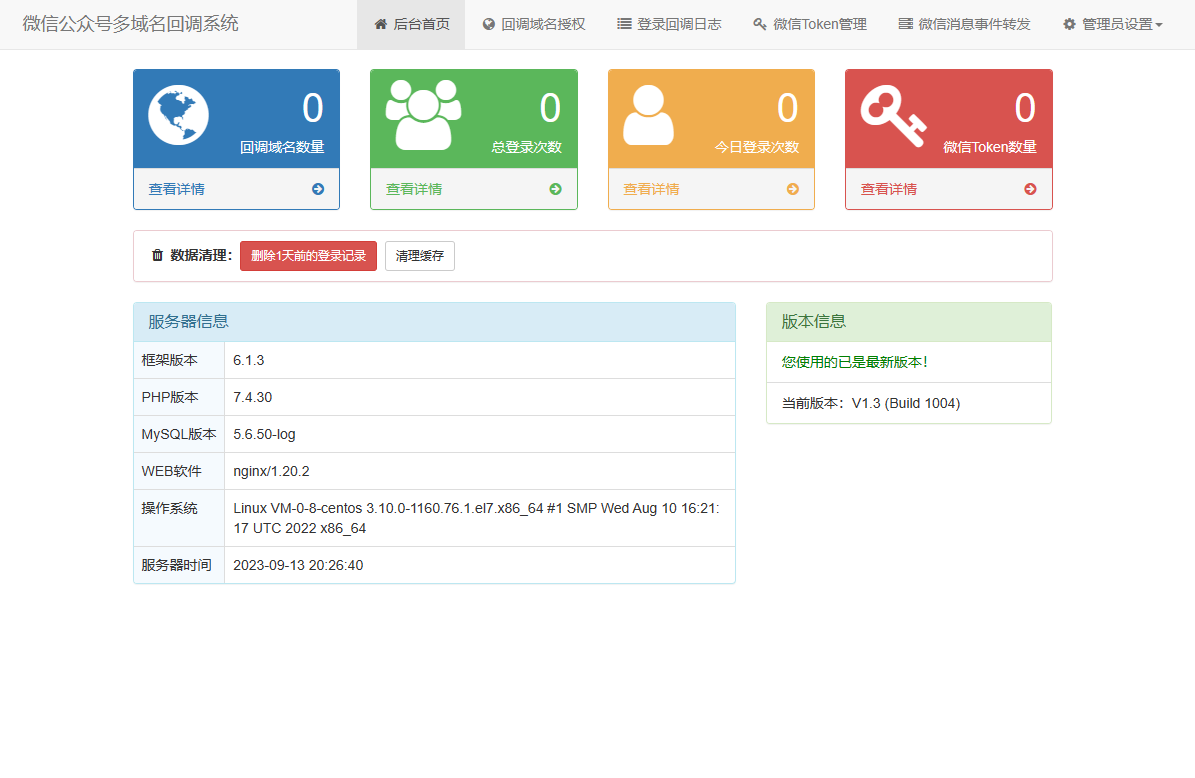This screenshot has width=1195, height=778.
Task: Click the orange arrow circle icon under 今日登录次数
Action: coord(793,189)
